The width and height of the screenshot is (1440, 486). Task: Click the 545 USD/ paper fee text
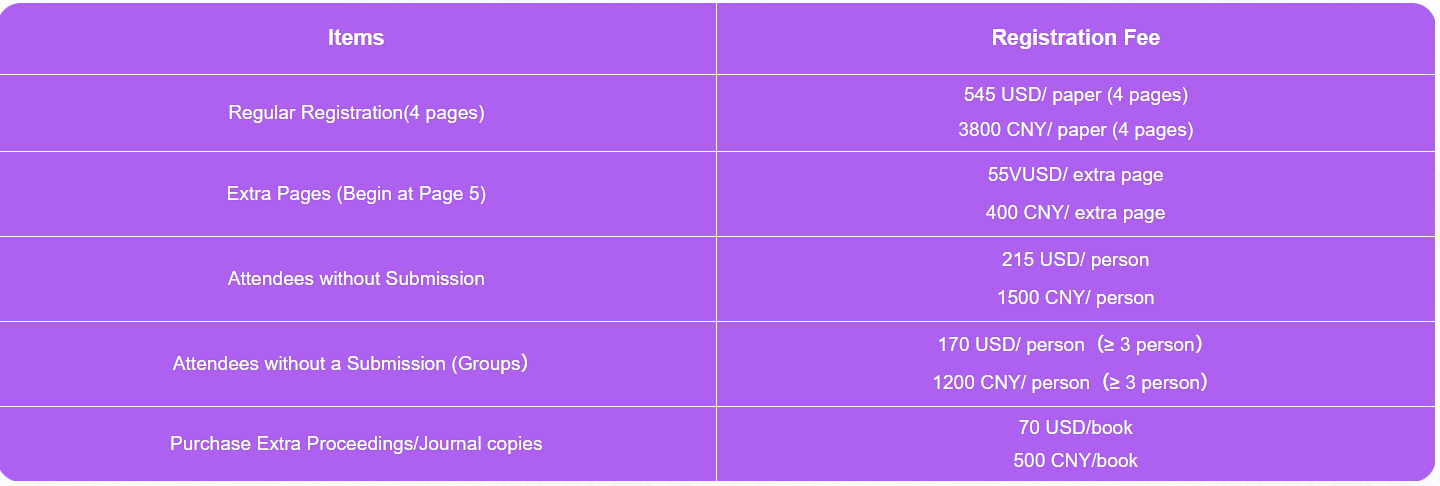tap(1075, 95)
